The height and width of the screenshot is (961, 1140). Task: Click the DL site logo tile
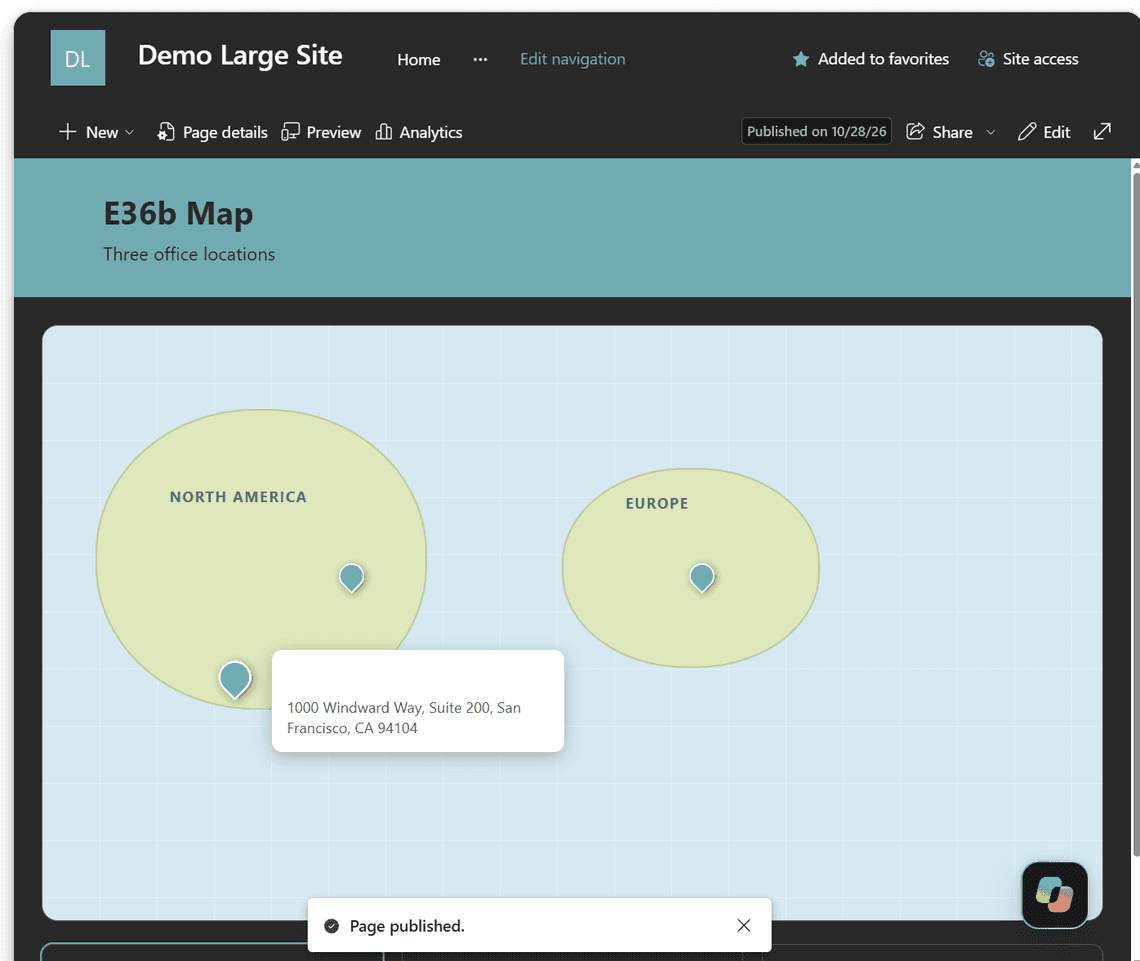[x=78, y=58]
